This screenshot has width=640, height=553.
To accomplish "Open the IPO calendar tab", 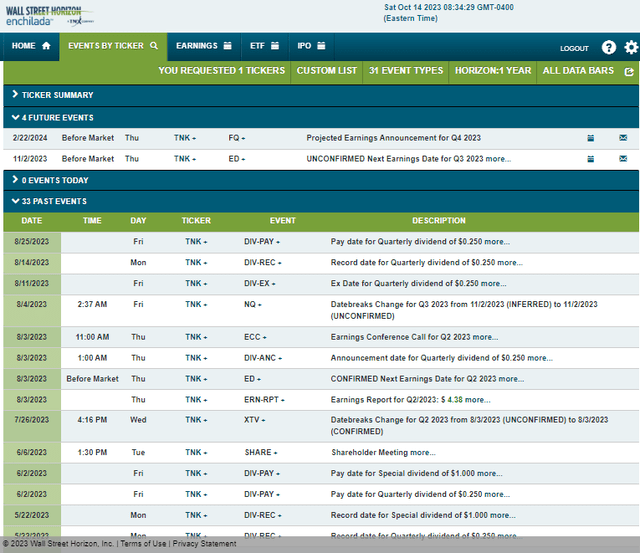I will [311, 46].
